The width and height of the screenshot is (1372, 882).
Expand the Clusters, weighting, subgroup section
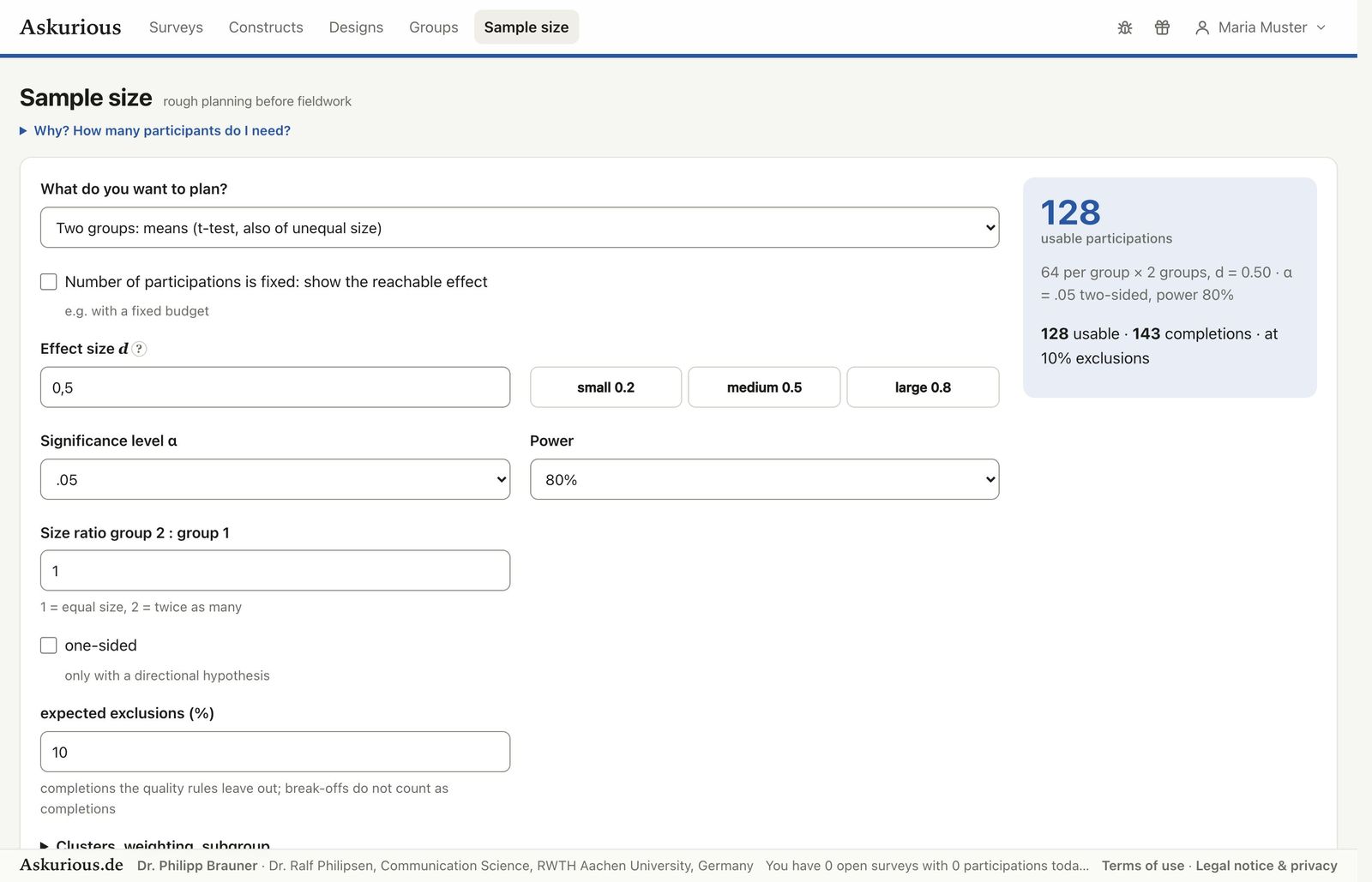pyautogui.click(x=155, y=845)
